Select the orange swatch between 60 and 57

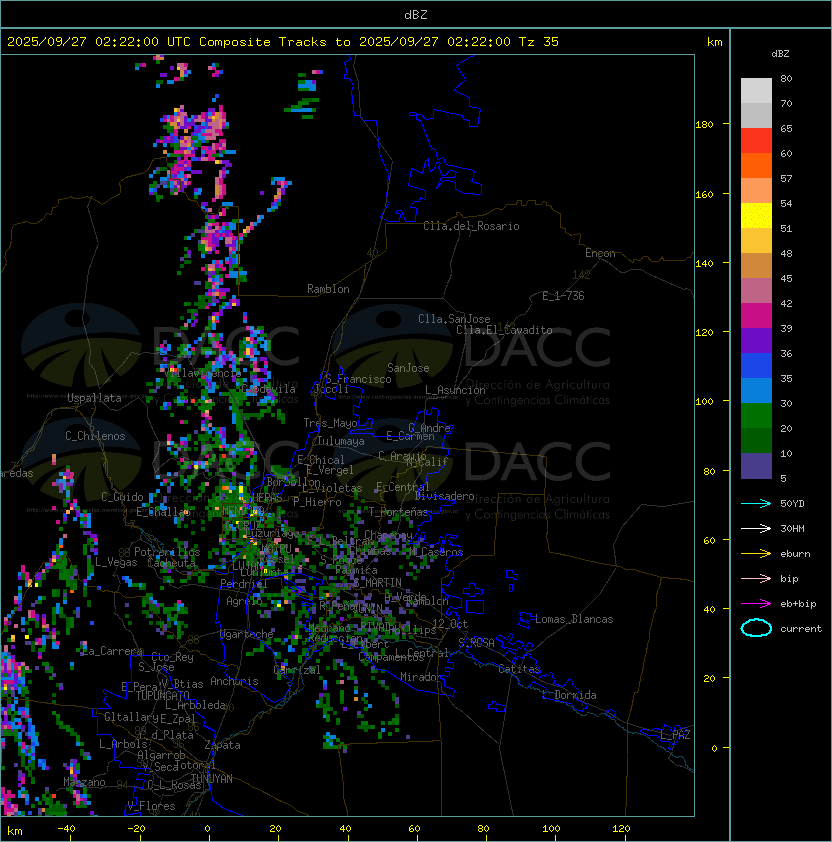tap(756, 165)
